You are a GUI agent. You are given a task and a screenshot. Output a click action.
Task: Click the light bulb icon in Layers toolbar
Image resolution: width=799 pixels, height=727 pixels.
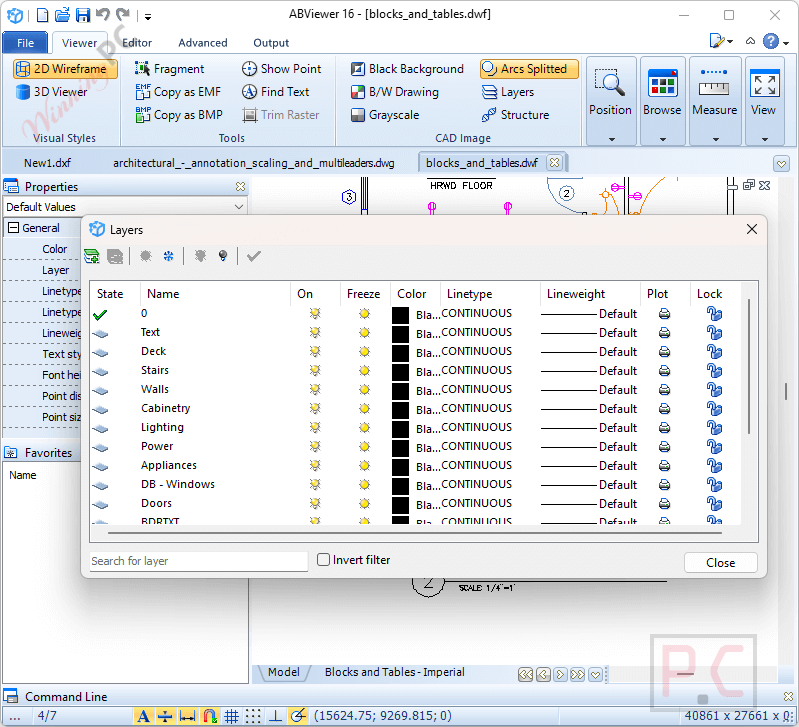223,256
